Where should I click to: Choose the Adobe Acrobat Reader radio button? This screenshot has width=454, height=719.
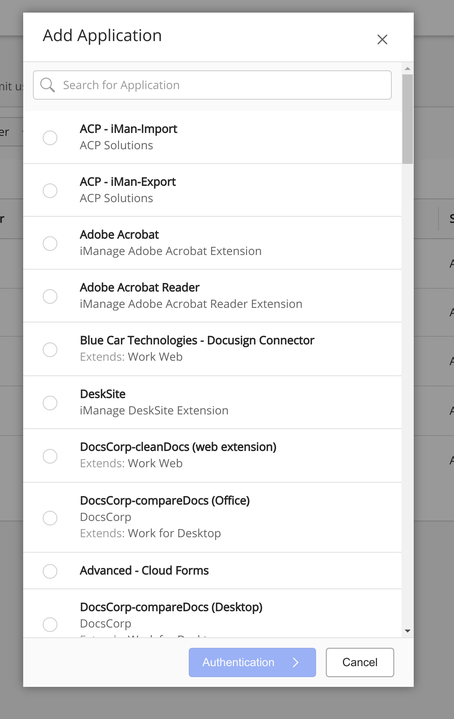tap(50, 296)
